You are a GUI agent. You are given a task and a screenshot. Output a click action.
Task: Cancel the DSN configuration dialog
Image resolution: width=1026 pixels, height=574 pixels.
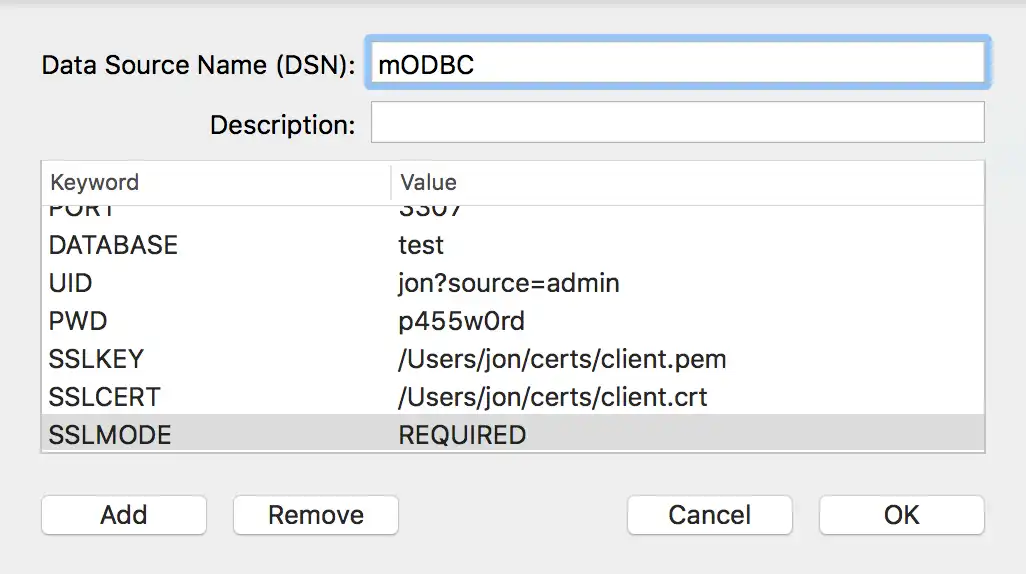coord(710,515)
